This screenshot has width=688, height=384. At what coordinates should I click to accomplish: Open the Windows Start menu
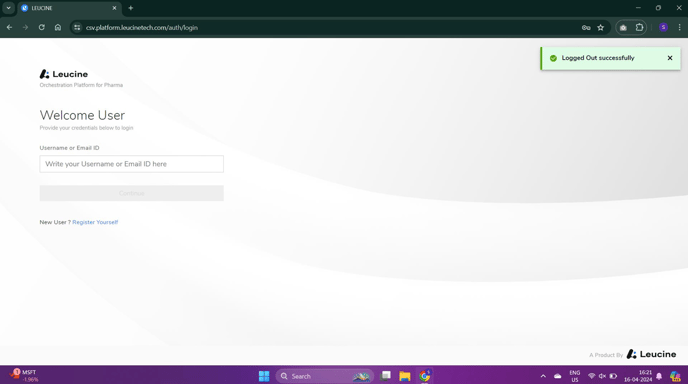(x=264, y=376)
